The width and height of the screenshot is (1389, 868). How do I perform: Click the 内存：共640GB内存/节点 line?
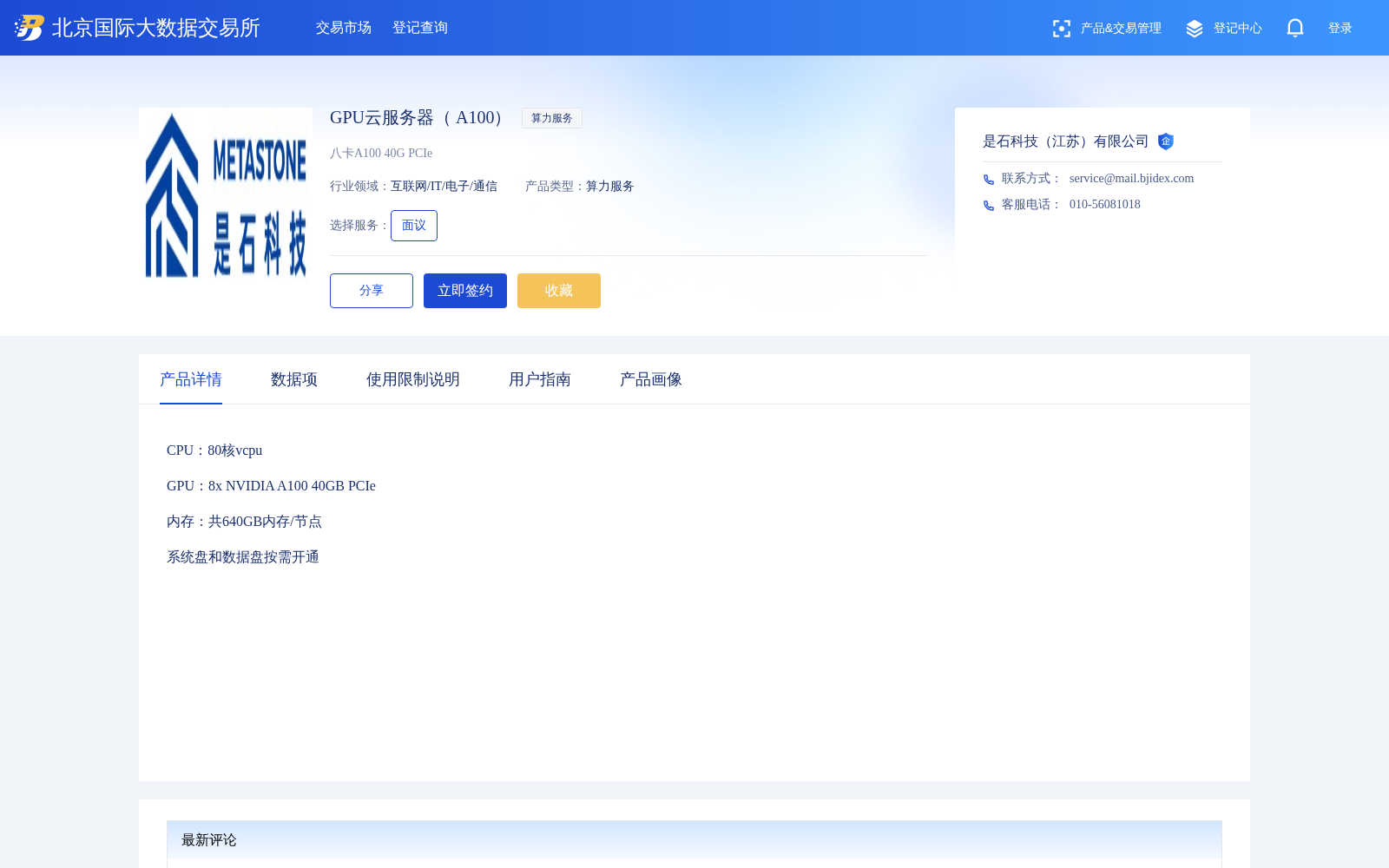click(244, 522)
